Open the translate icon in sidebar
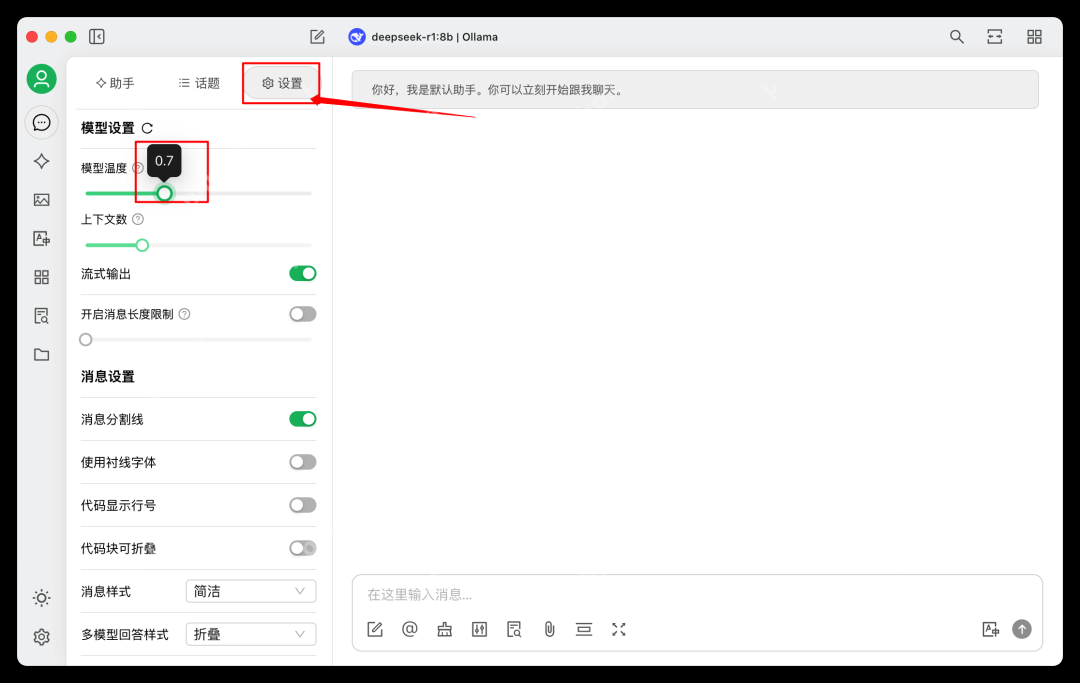 pyautogui.click(x=41, y=238)
